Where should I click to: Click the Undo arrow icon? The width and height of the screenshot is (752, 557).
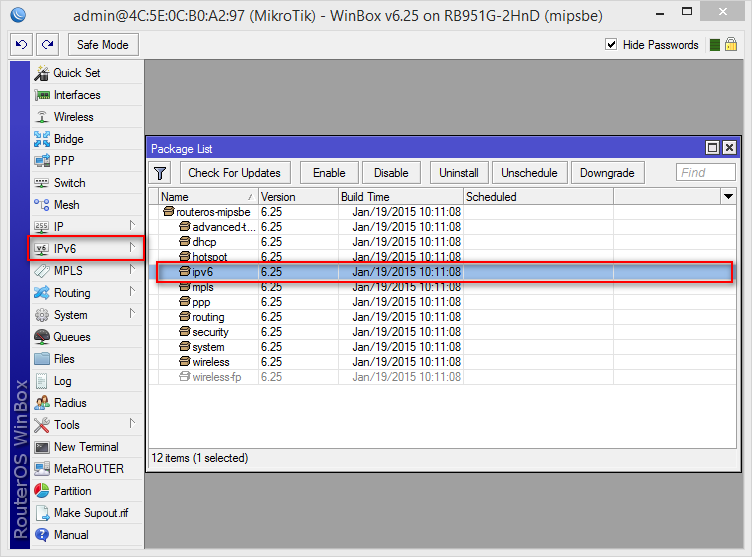pos(22,45)
